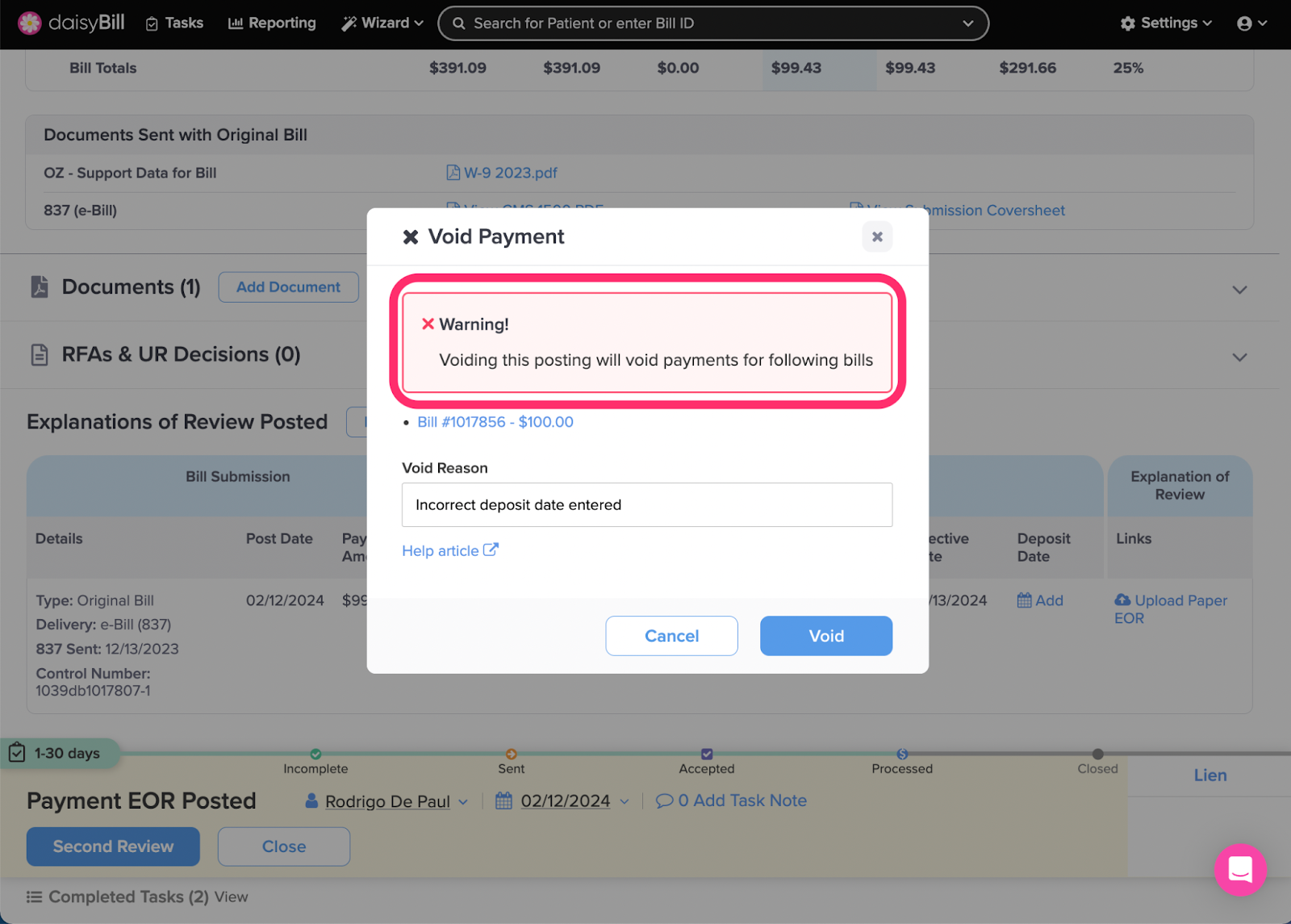Collapse the Documents section
This screenshot has width=1291, height=924.
coord(1239,288)
